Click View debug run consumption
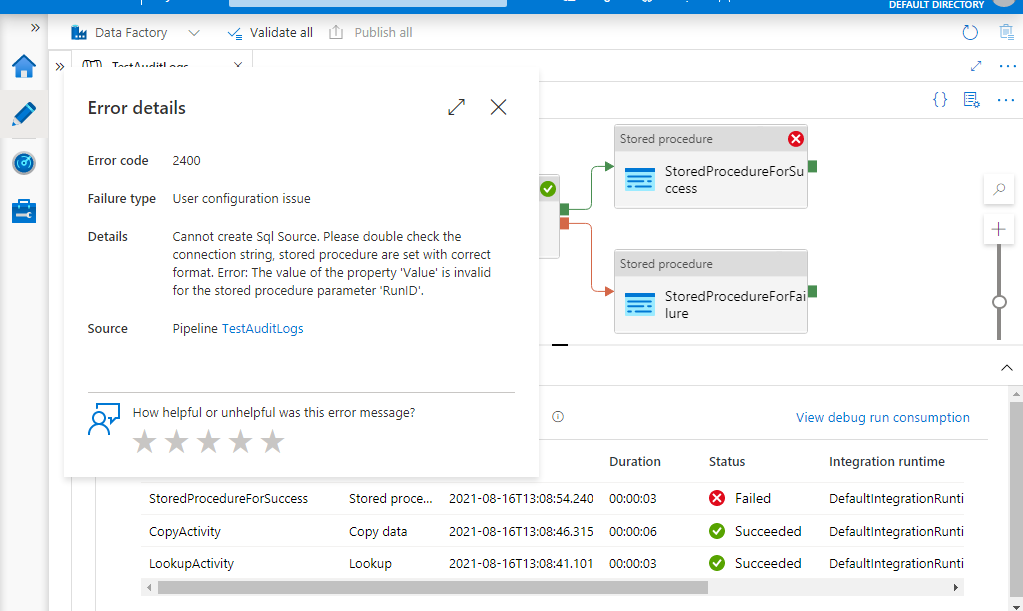 pos(882,417)
